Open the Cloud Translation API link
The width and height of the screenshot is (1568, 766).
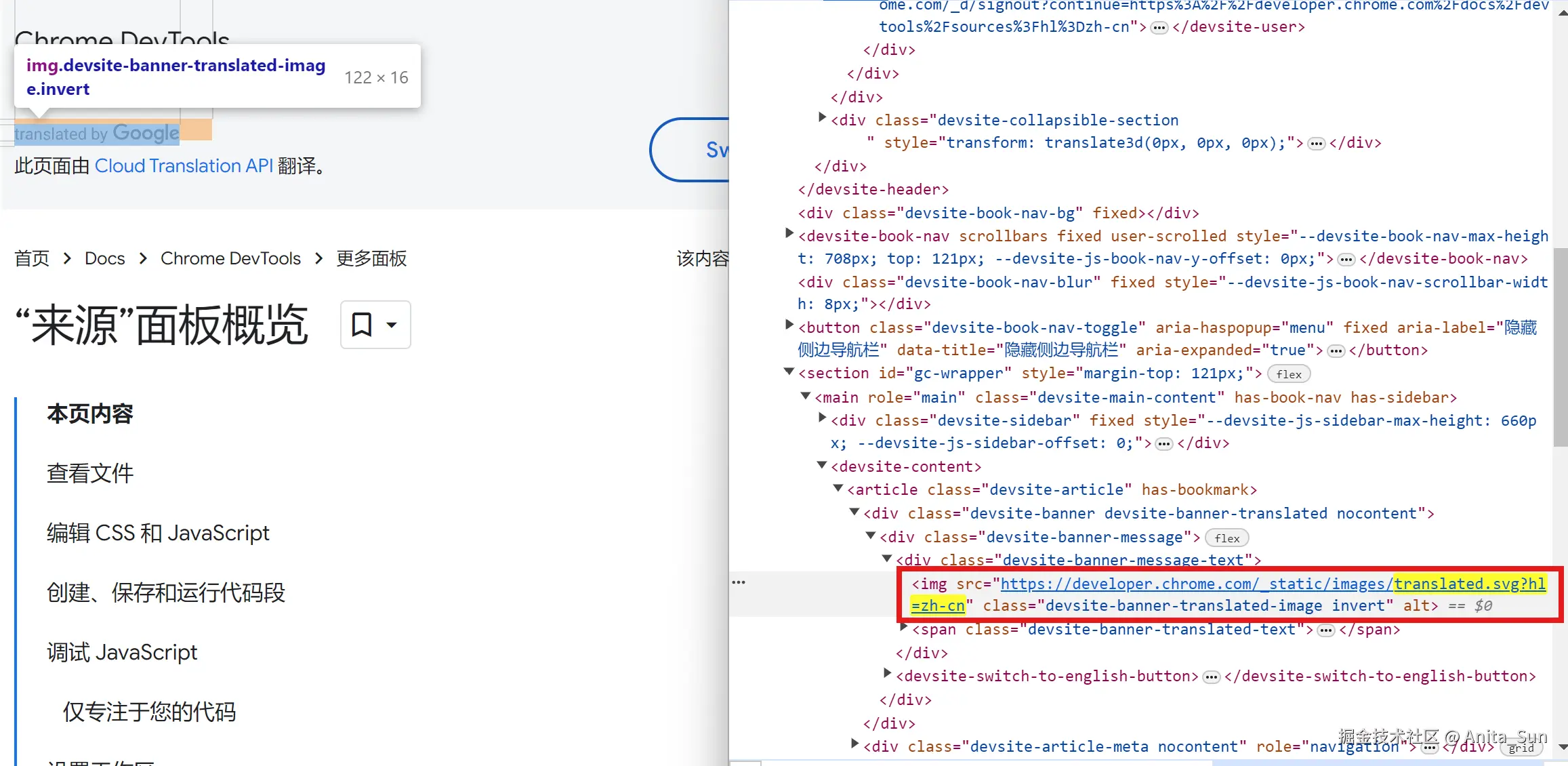(184, 166)
